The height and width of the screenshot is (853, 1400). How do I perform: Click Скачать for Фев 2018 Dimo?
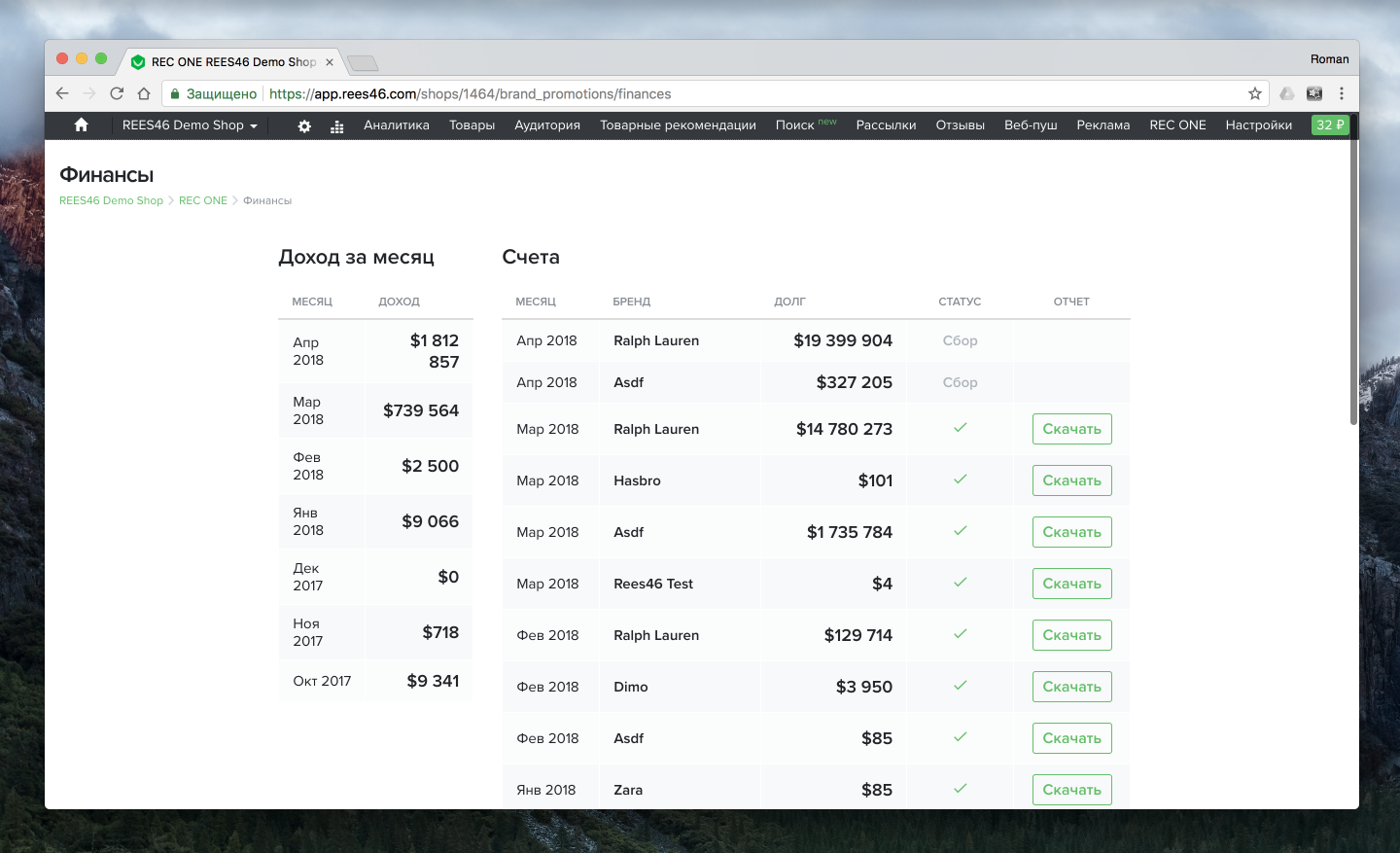pos(1071,687)
